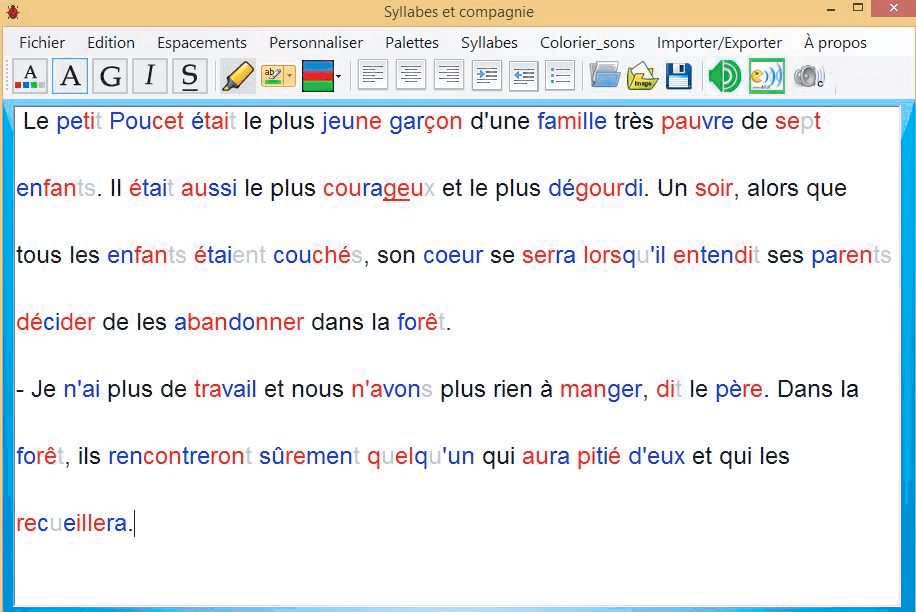
Task: Open the Syllabes menu
Action: pyautogui.click(x=489, y=42)
